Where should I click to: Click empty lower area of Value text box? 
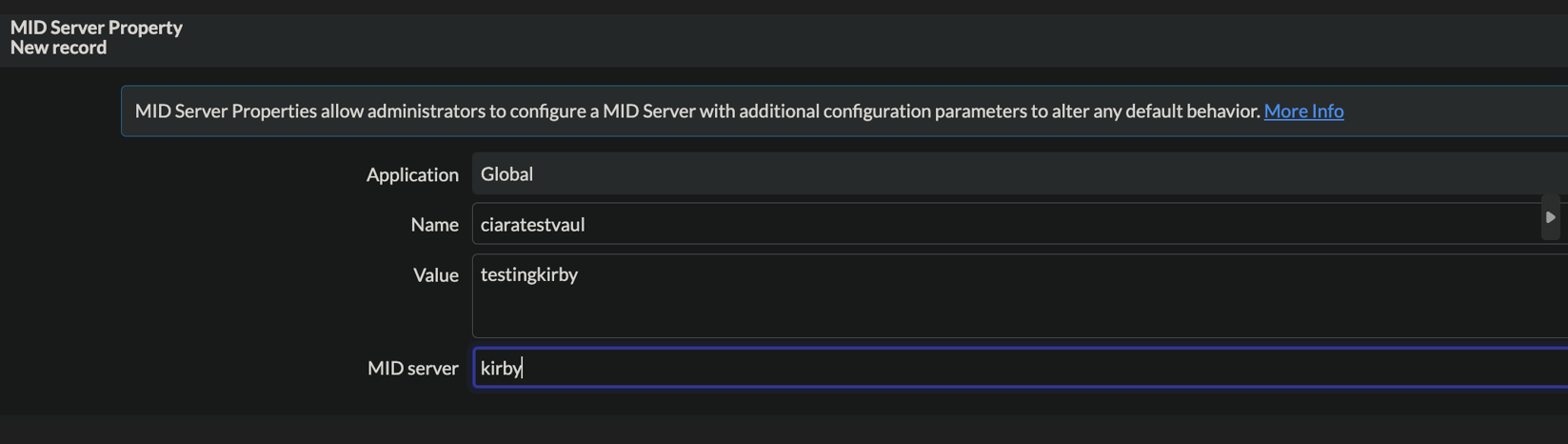(952, 316)
